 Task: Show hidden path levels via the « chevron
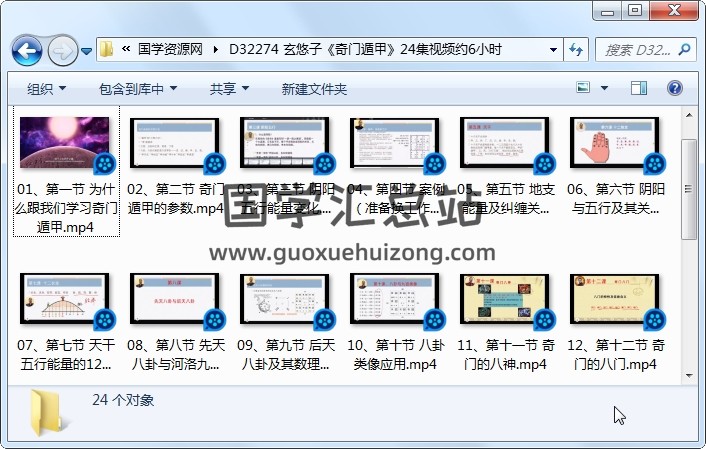(x=126, y=49)
